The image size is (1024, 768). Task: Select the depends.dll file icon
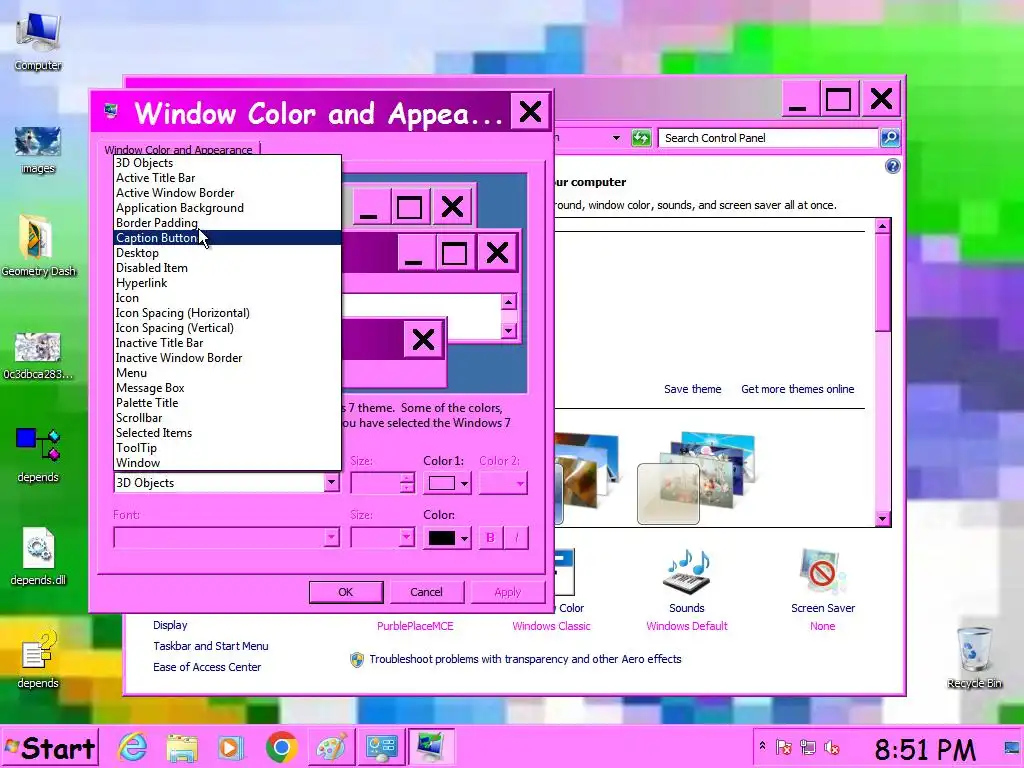38,556
